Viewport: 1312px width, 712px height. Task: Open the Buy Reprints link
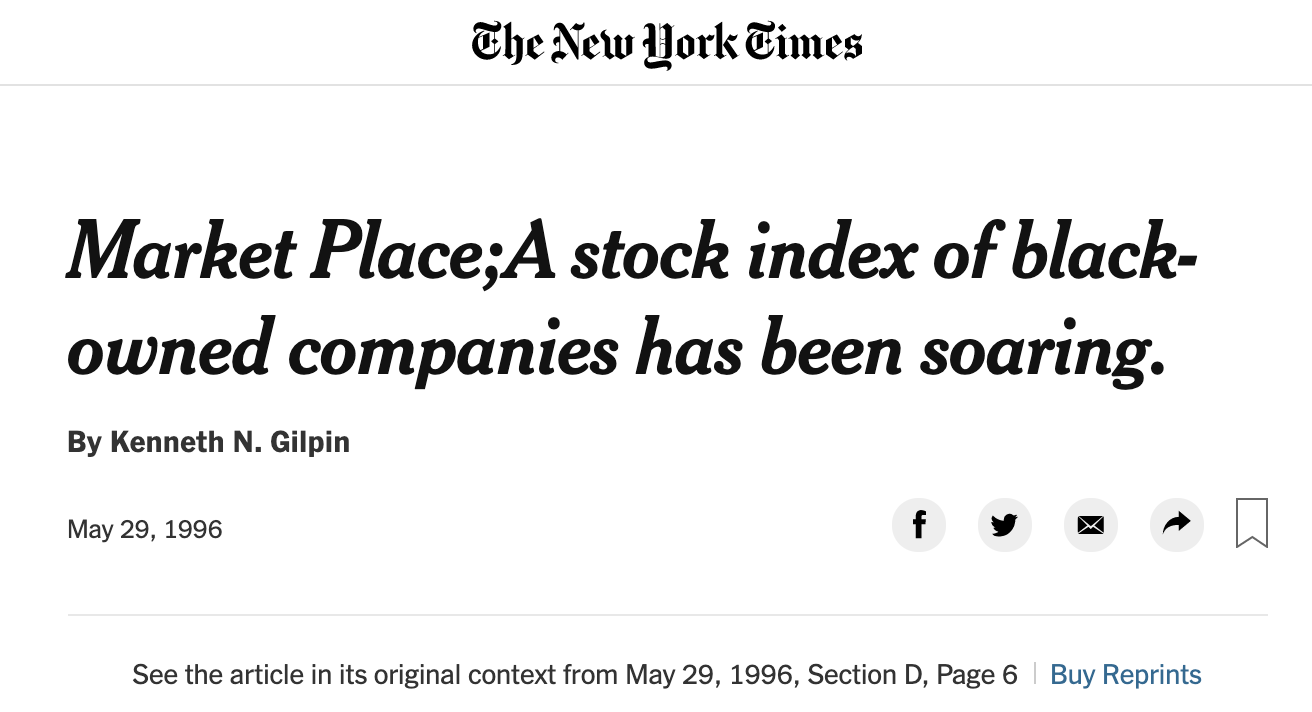coord(1125,675)
